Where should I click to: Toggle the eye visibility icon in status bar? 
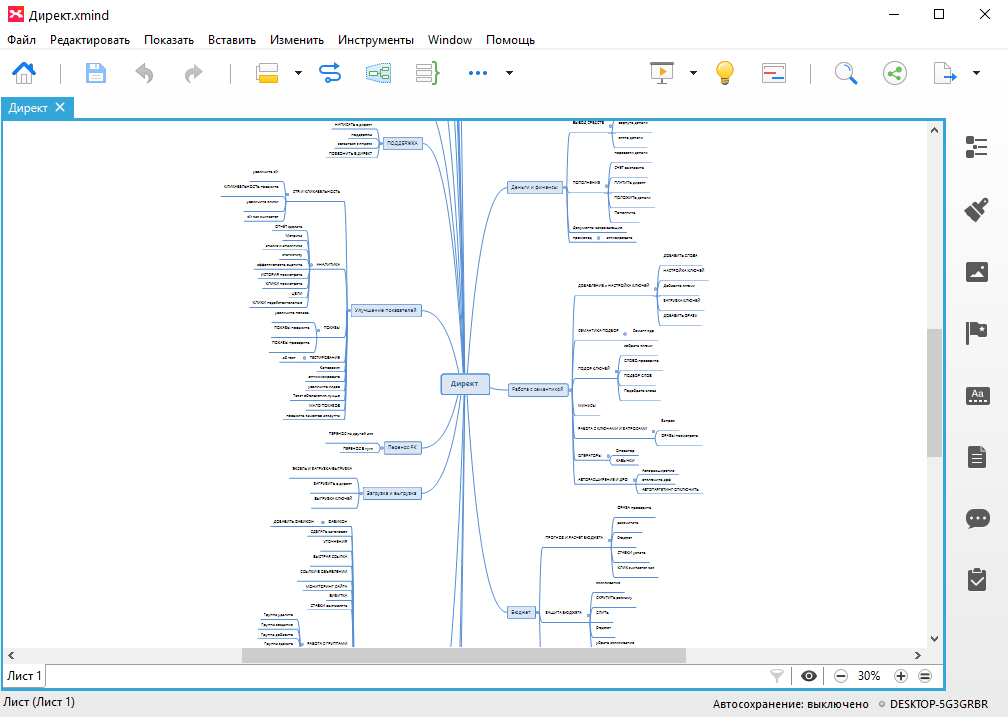[x=809, y=676]
